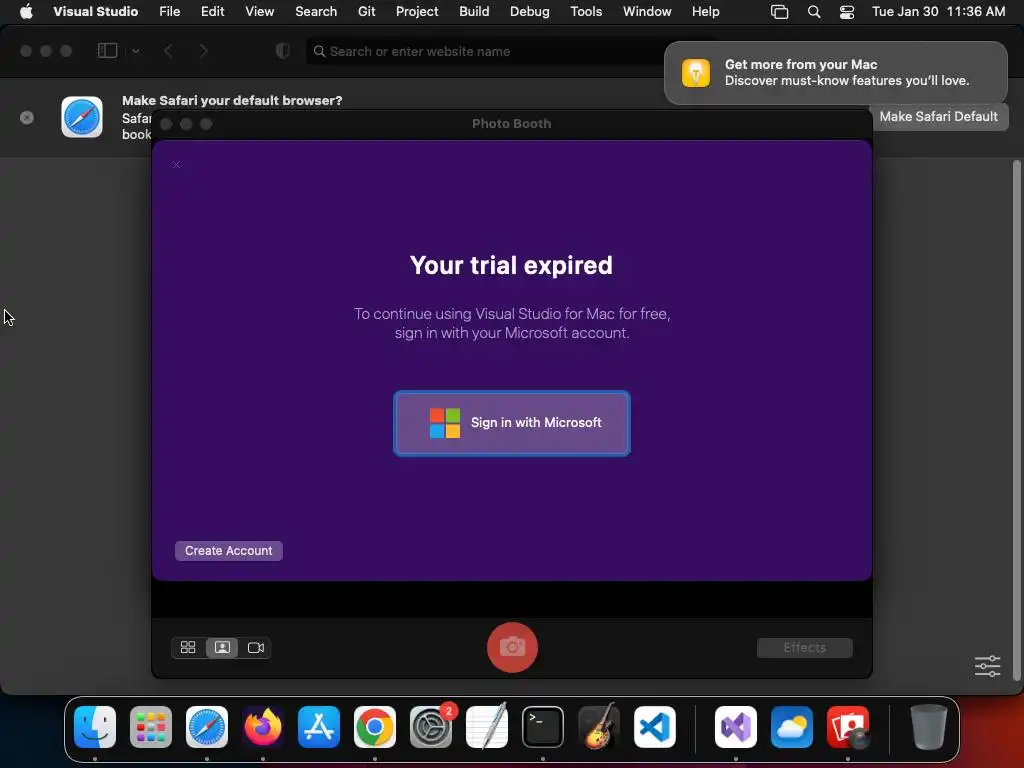Click the date and time display
This screenshot has width=1024, height=768.
[x=938, y=12]
